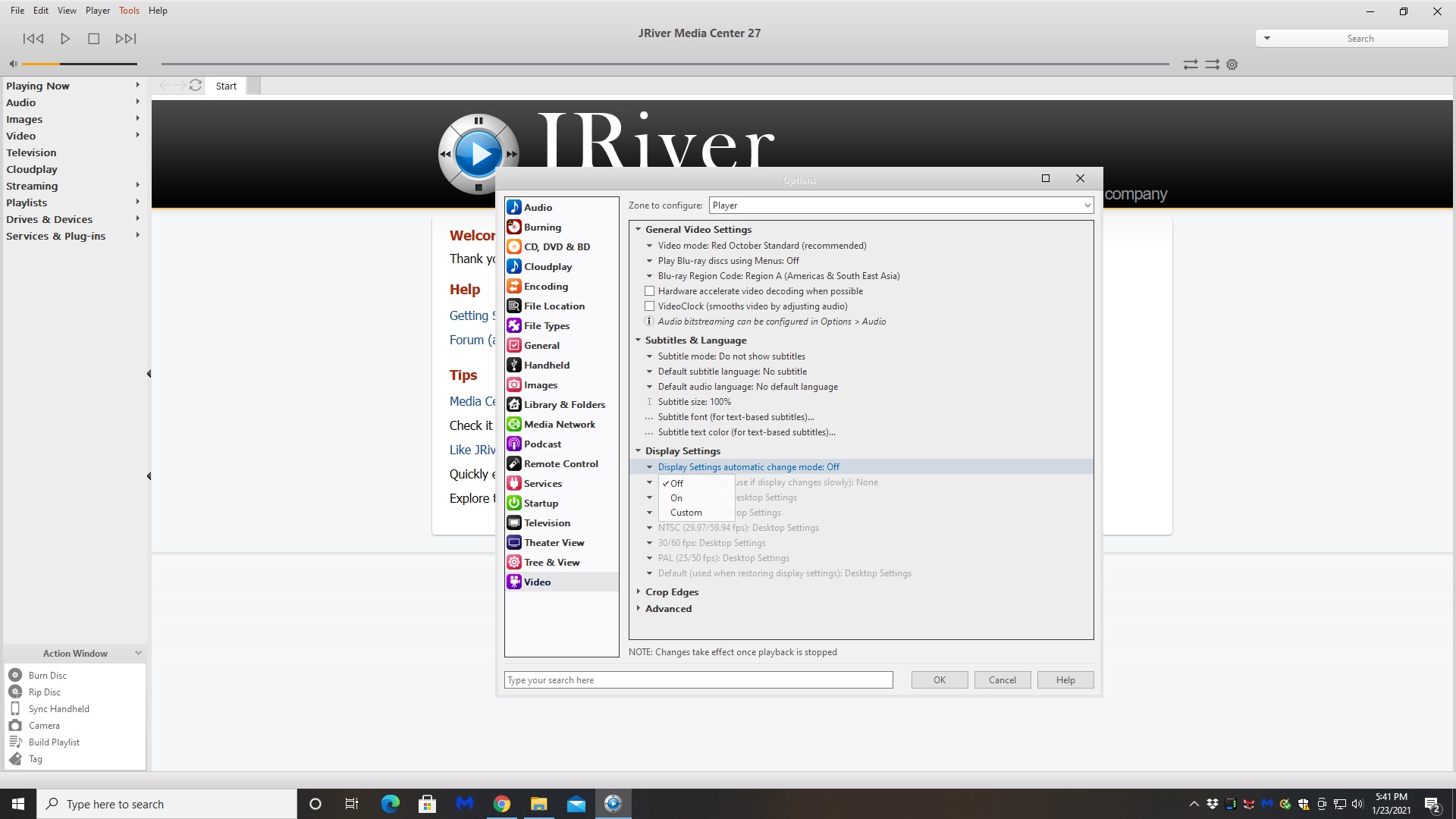Open Handheld options

tap(561, 365)
